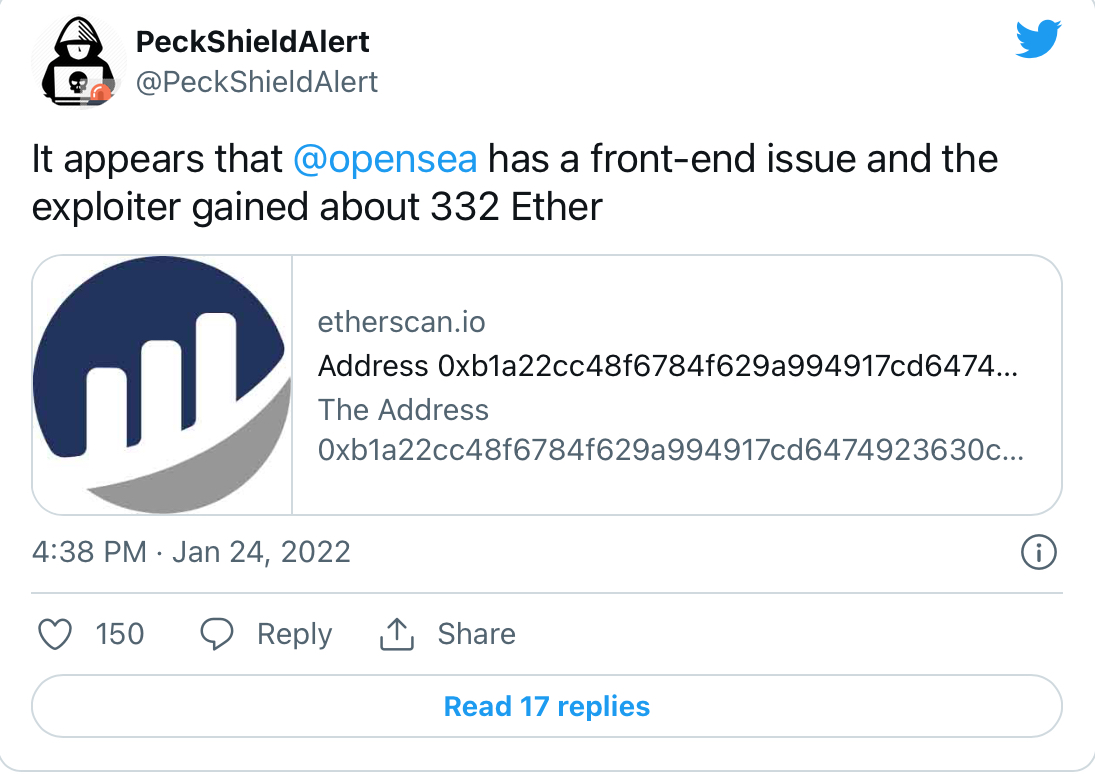Click the share upload icon
The image size is (1095, 774).
pos(397,634)
